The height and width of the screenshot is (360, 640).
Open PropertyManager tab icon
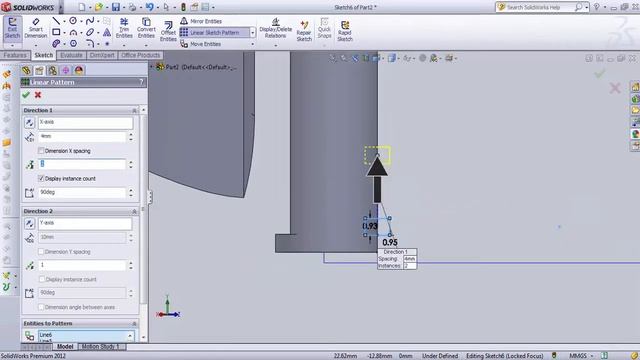[x=39, y=70]
